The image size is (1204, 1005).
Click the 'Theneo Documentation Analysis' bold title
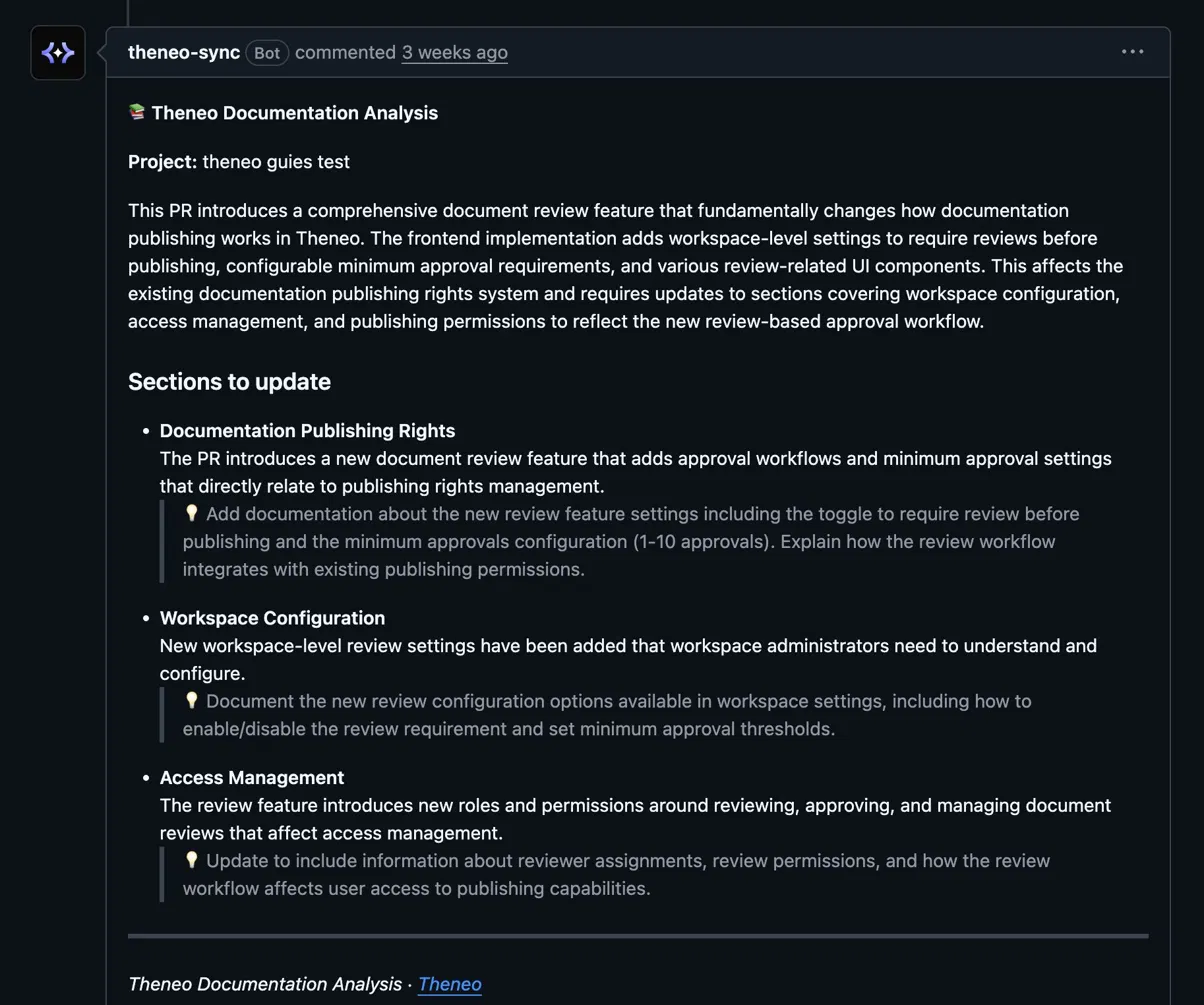point(295,113)
